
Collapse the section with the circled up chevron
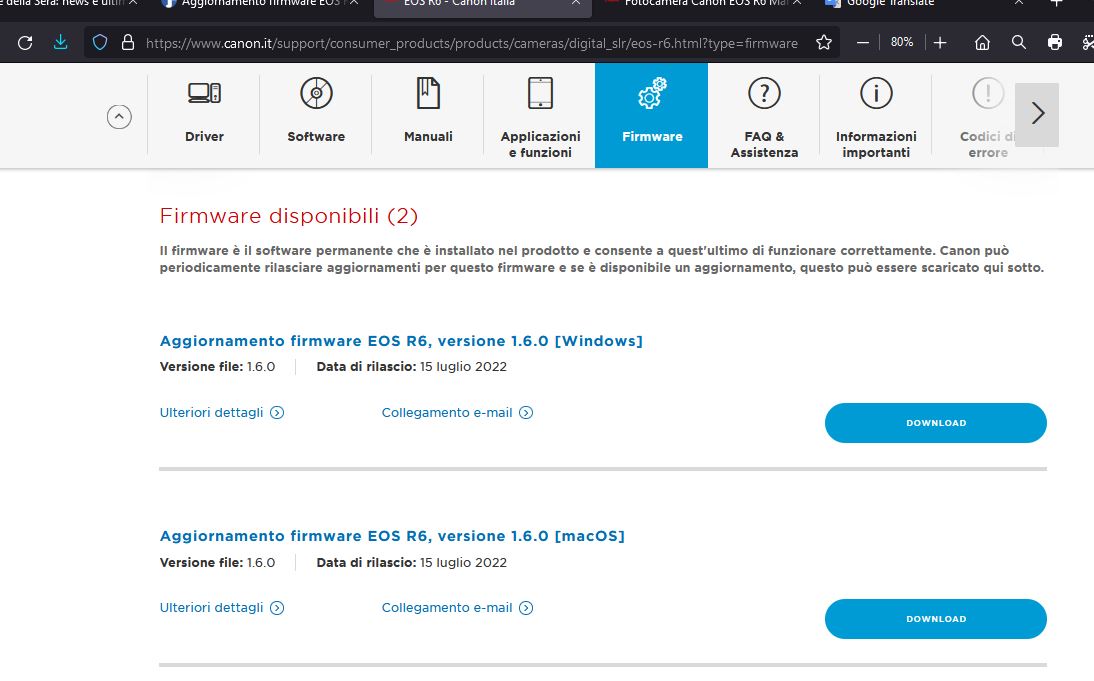pyautogui.click(x=119, y=117)
